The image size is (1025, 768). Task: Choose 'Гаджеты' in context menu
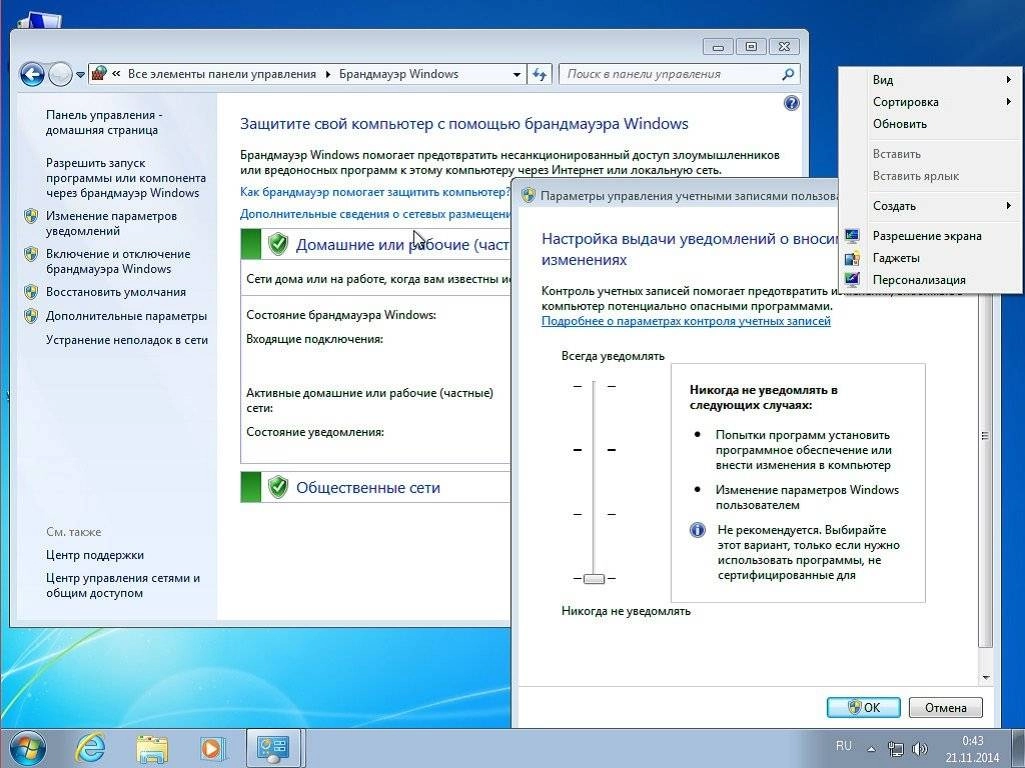[x=930, y=258]
